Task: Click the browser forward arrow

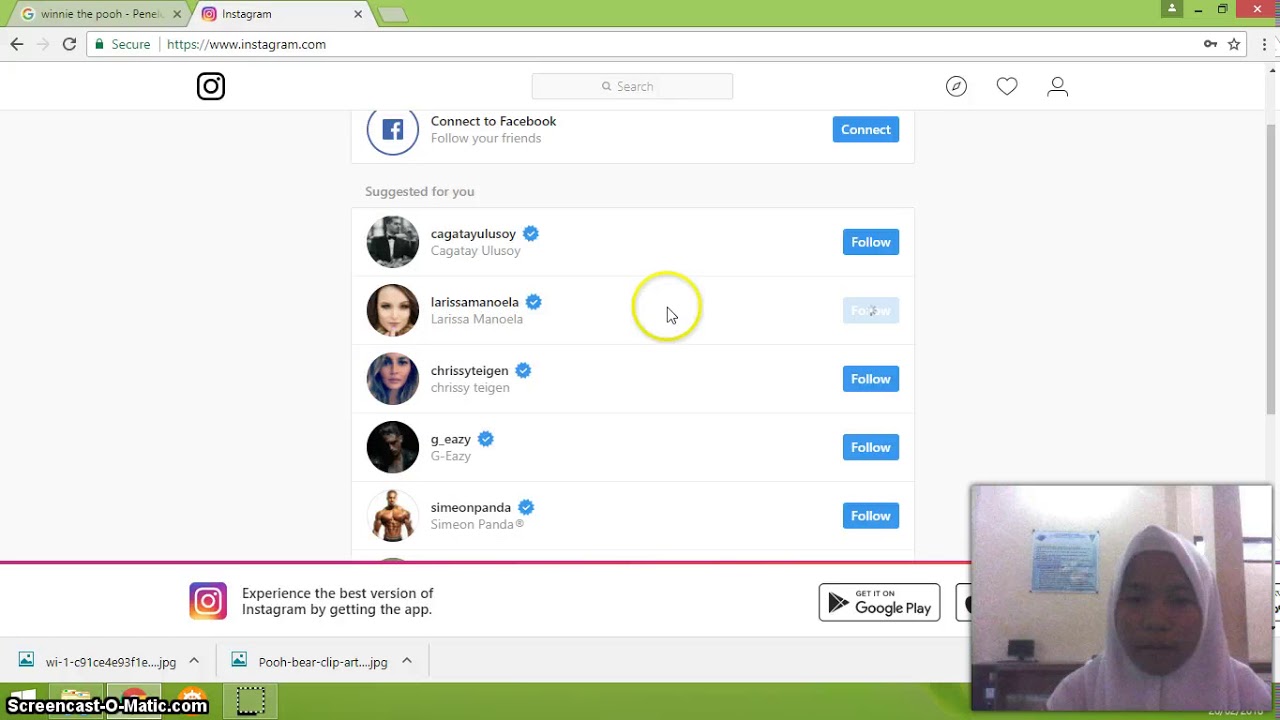Action: (x=43, y=44)
